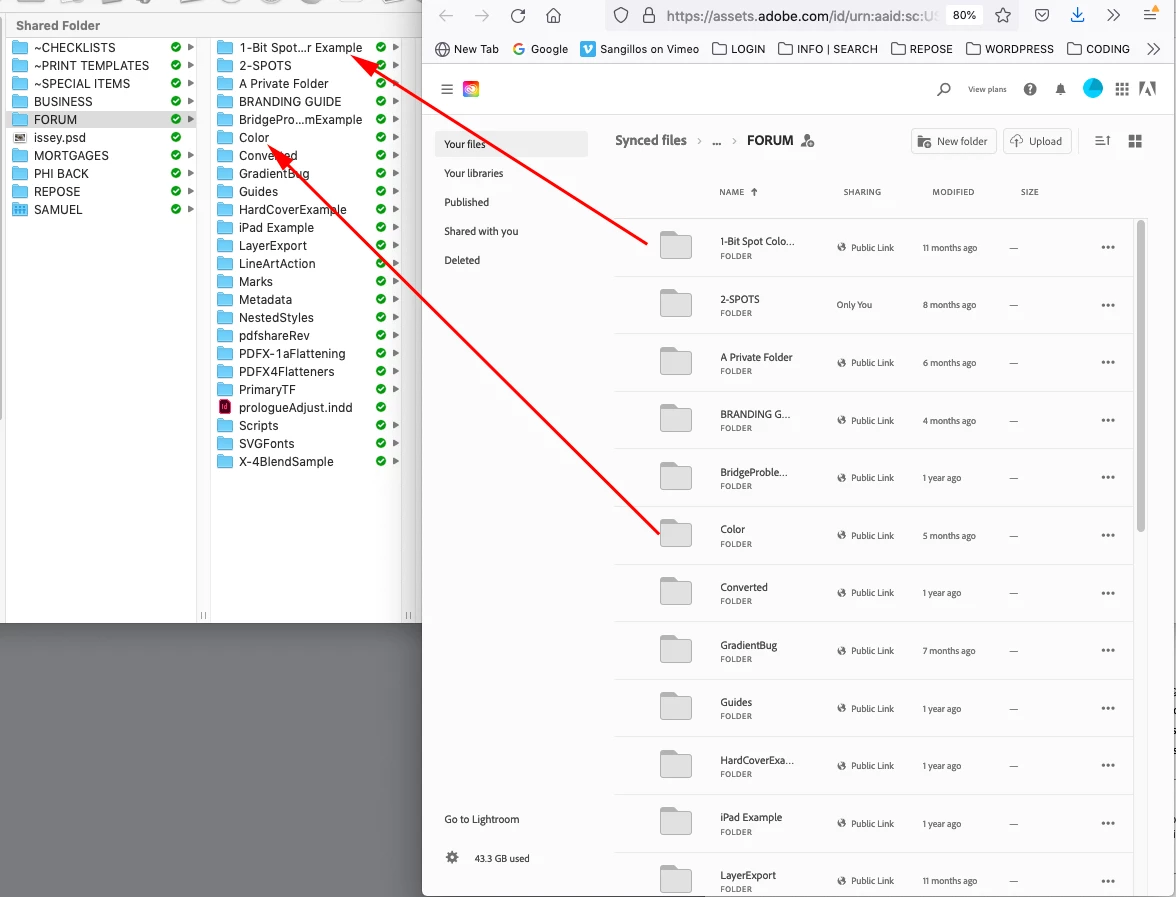
Task: Show more browser toolbar tools
Action: pos(1114,15)
